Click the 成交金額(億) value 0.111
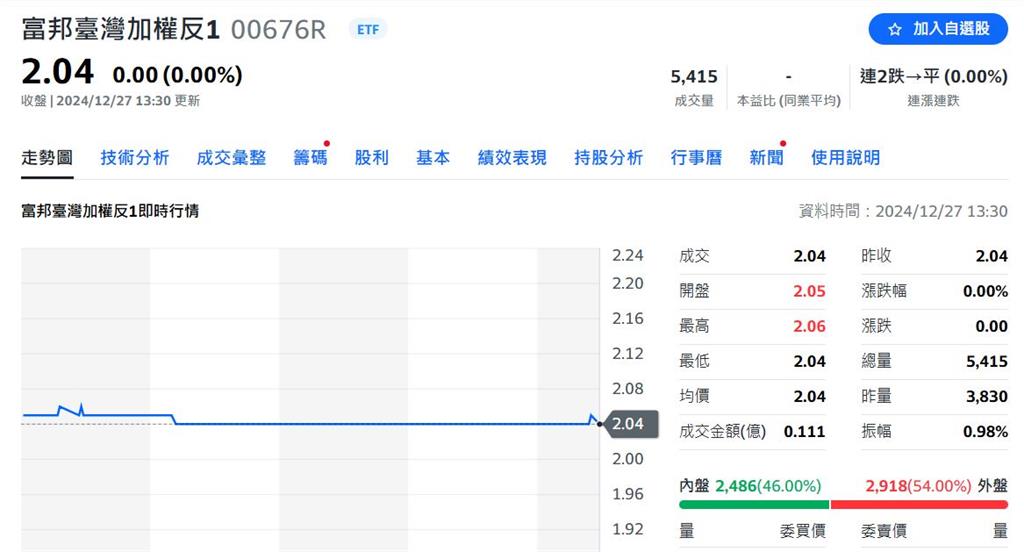This screenshot has height=552, width=1024. coord(804,431)
